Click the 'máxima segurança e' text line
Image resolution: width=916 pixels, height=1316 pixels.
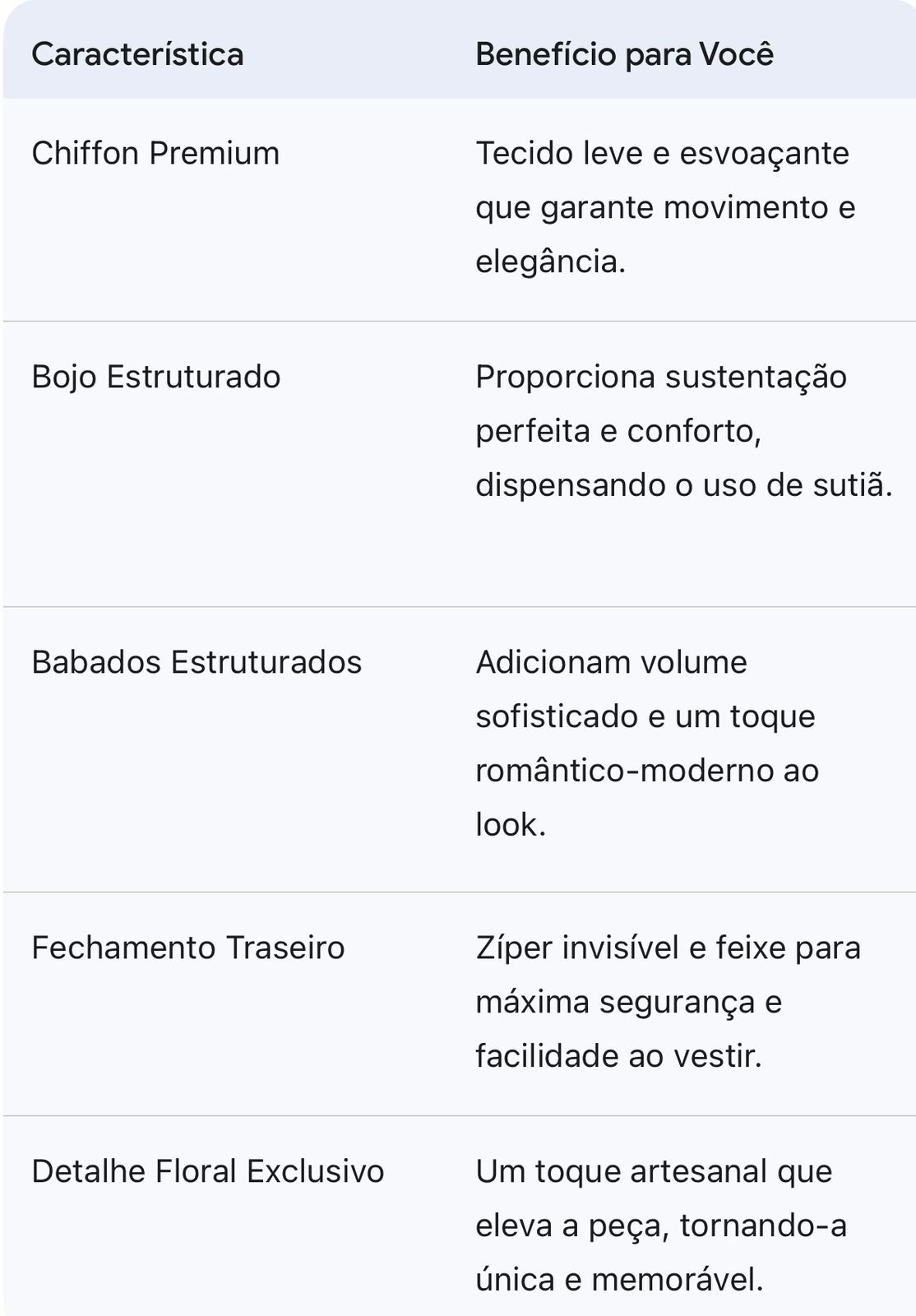pyautogui.click(x=628, y=1003)
